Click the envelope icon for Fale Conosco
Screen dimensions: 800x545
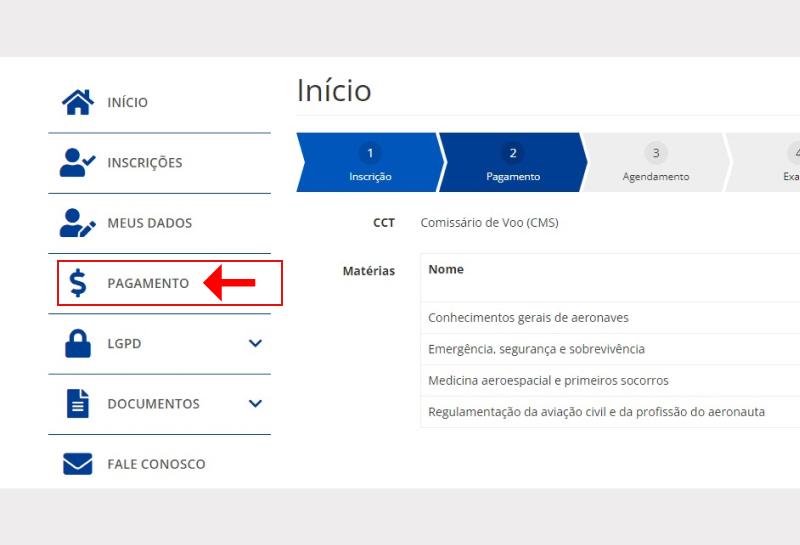78,464
